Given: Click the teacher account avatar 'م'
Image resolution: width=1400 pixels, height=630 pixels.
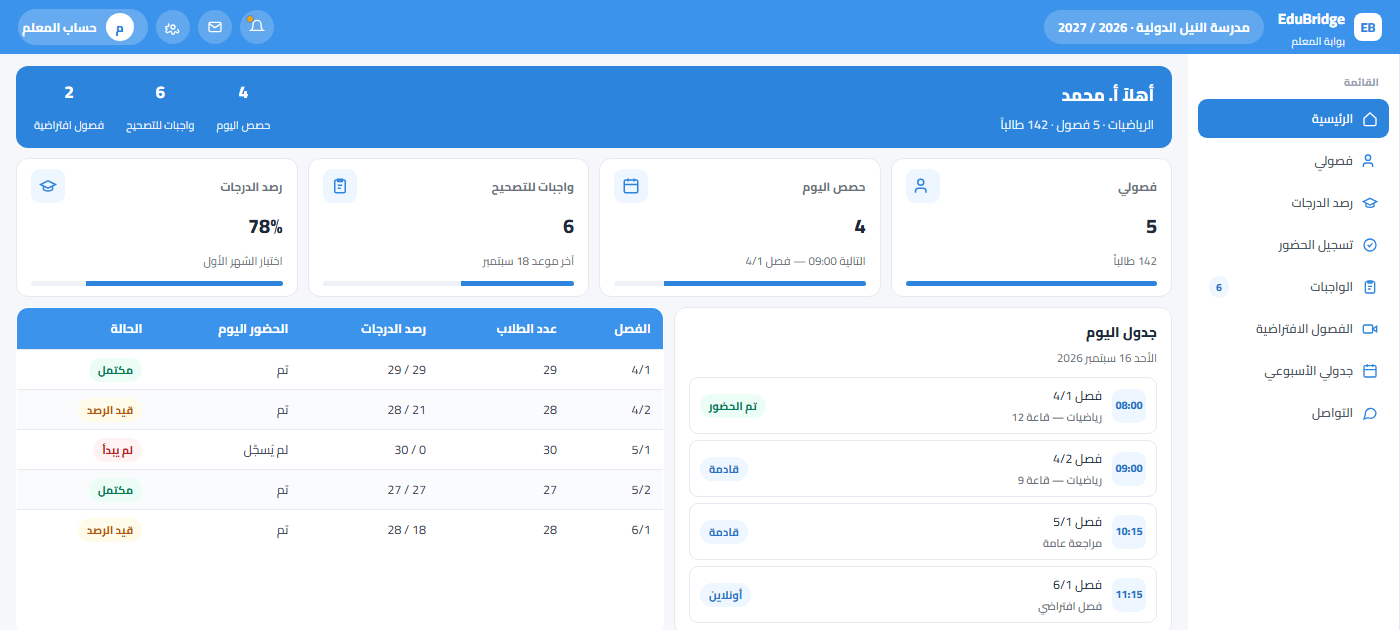Looking at the screenshot, I should [x=120, y=28].
